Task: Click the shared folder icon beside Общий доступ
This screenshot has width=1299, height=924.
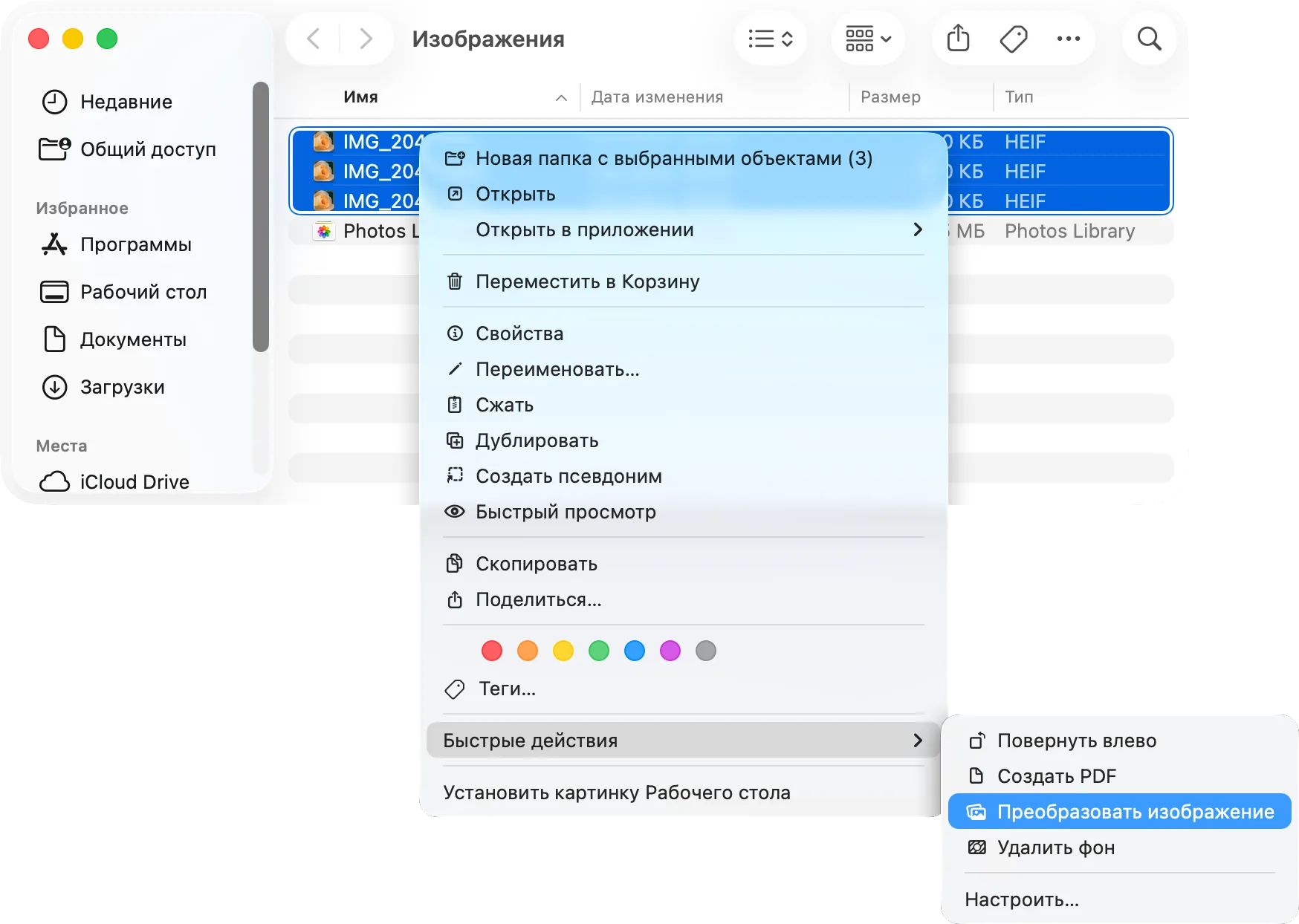Action: click(54, 149)
